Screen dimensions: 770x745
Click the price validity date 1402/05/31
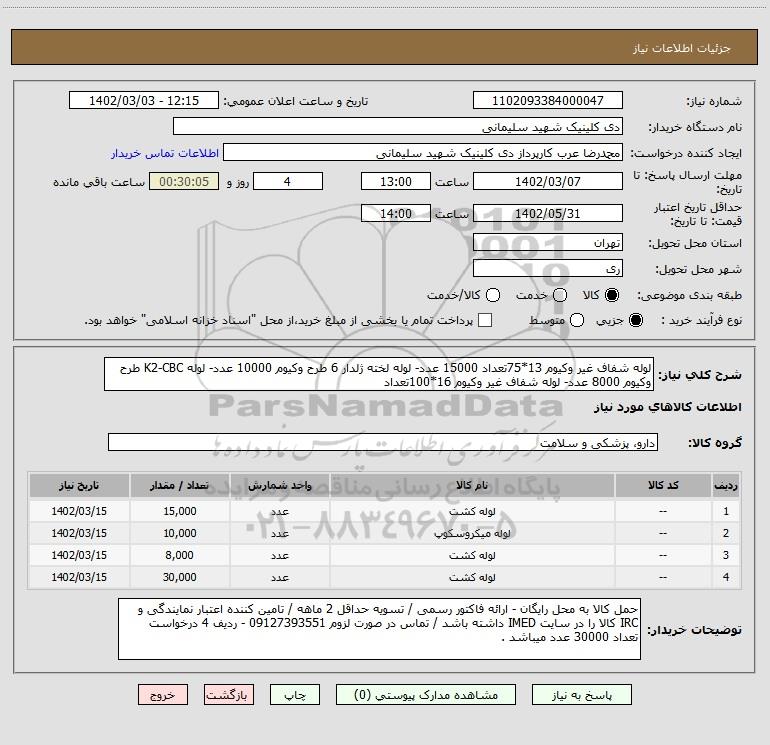point(548,213)
